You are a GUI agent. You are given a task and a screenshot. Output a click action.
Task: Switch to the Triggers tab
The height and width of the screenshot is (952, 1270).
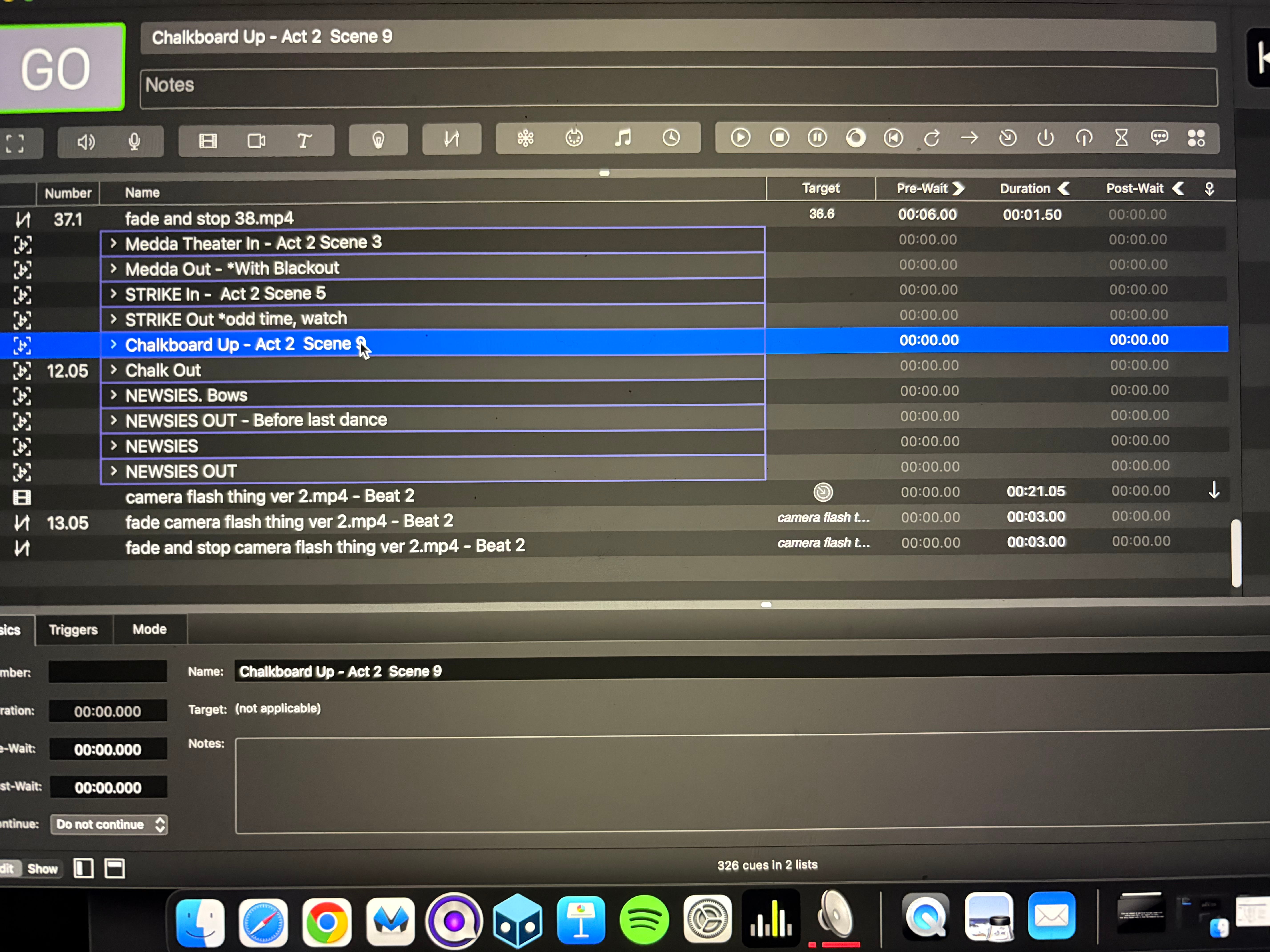point(74,630)
